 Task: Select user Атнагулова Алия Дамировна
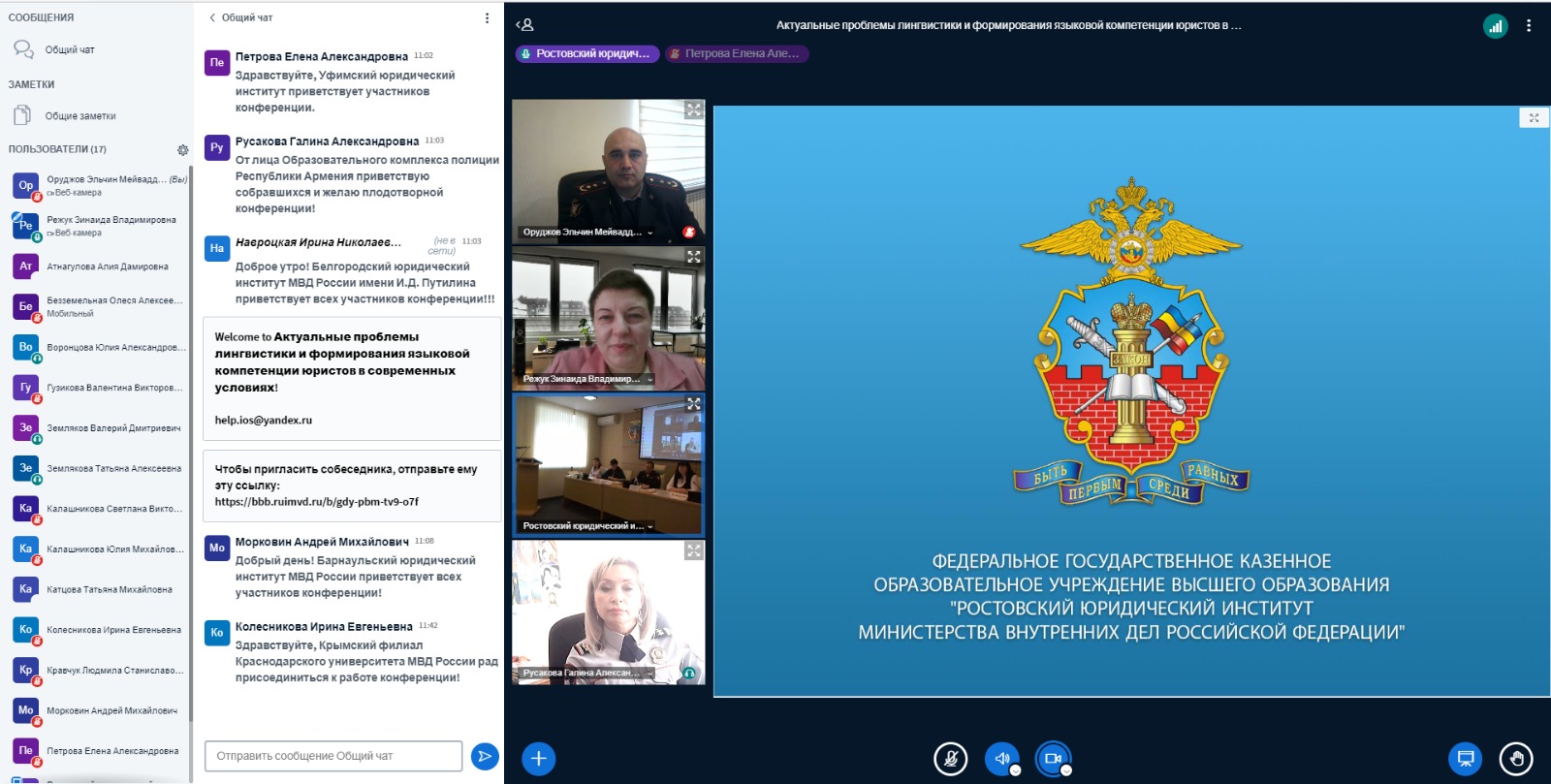tap(97, 267)
